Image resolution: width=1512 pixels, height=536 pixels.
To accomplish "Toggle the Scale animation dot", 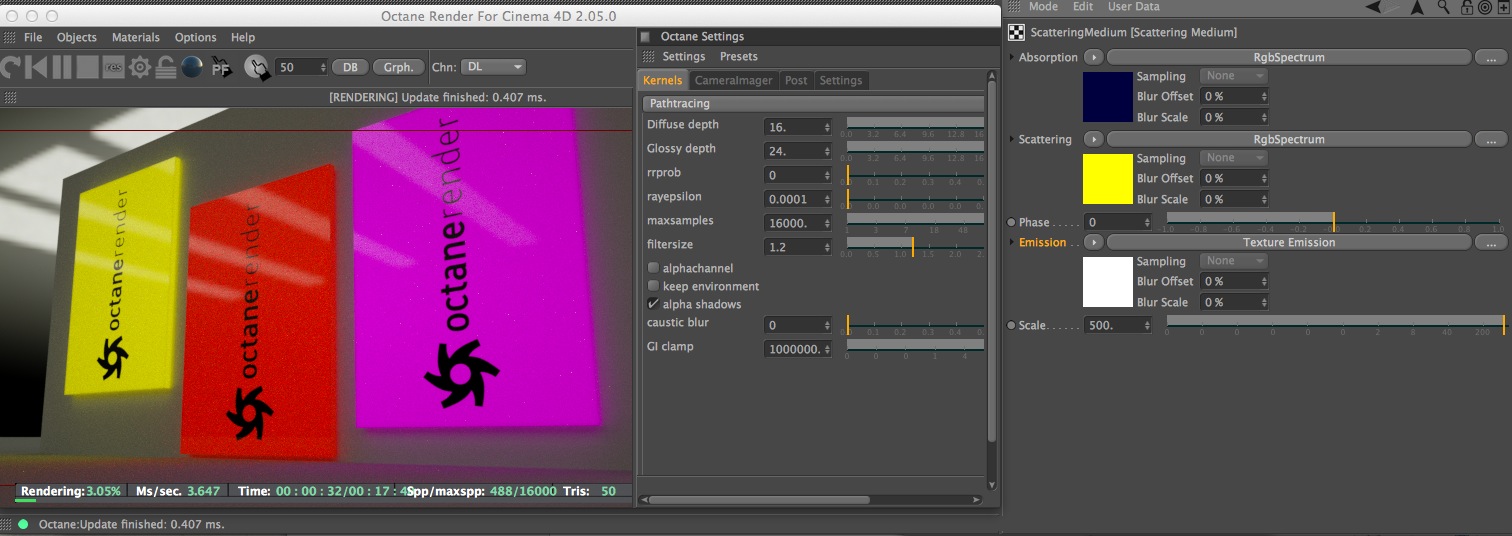I will pyautogui.click(x=1011, y=325).
